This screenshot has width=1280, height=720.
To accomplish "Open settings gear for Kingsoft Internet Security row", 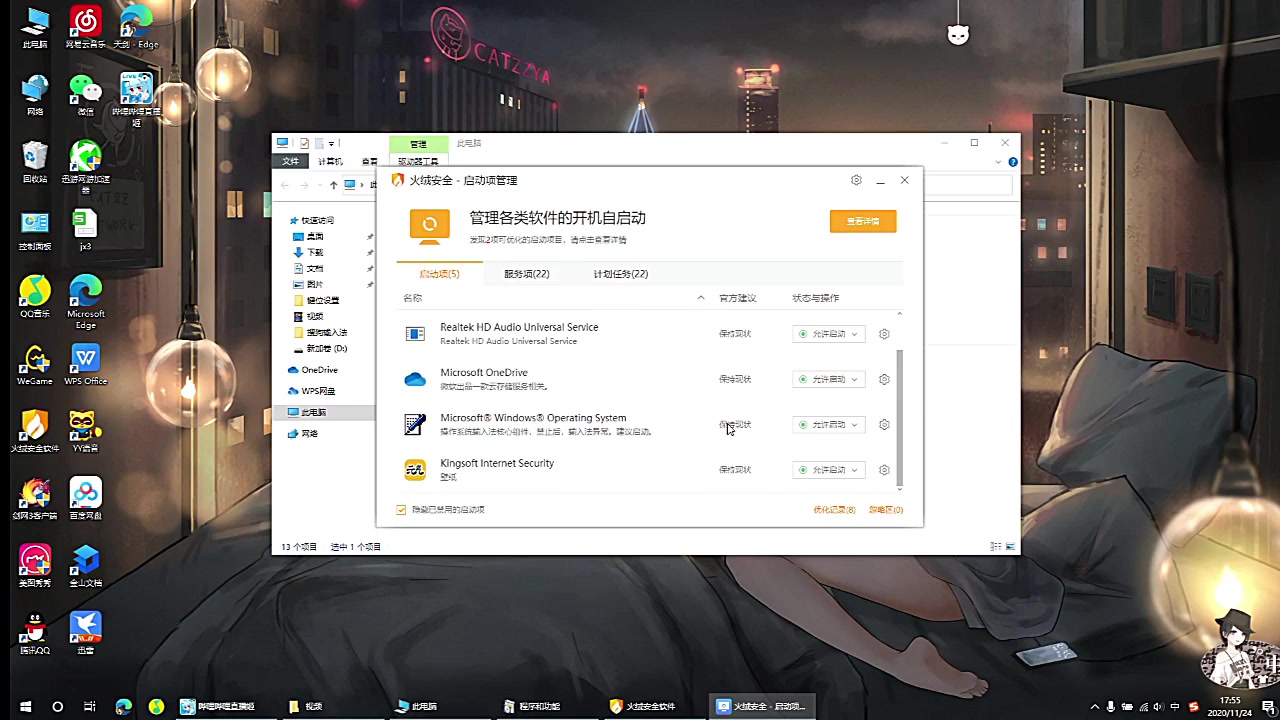I will [x=884, y=470].
